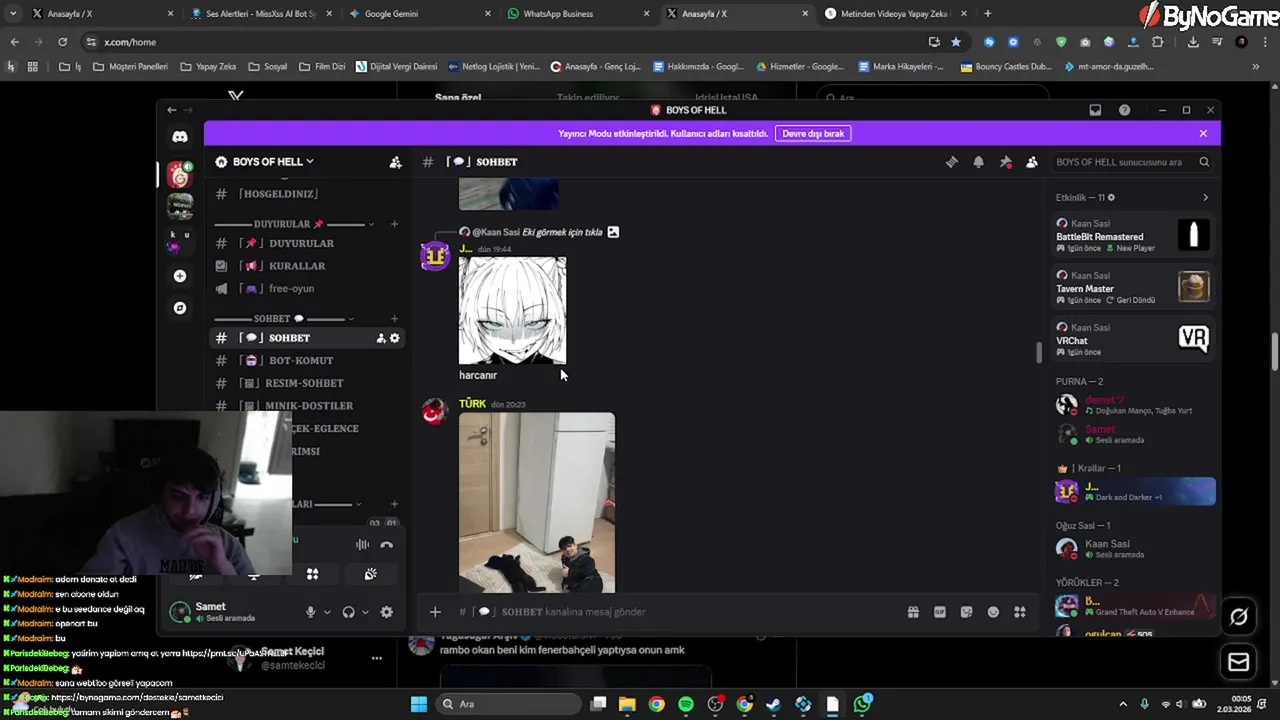Open the Discover servers compass icon

click(x=180, y=308)
